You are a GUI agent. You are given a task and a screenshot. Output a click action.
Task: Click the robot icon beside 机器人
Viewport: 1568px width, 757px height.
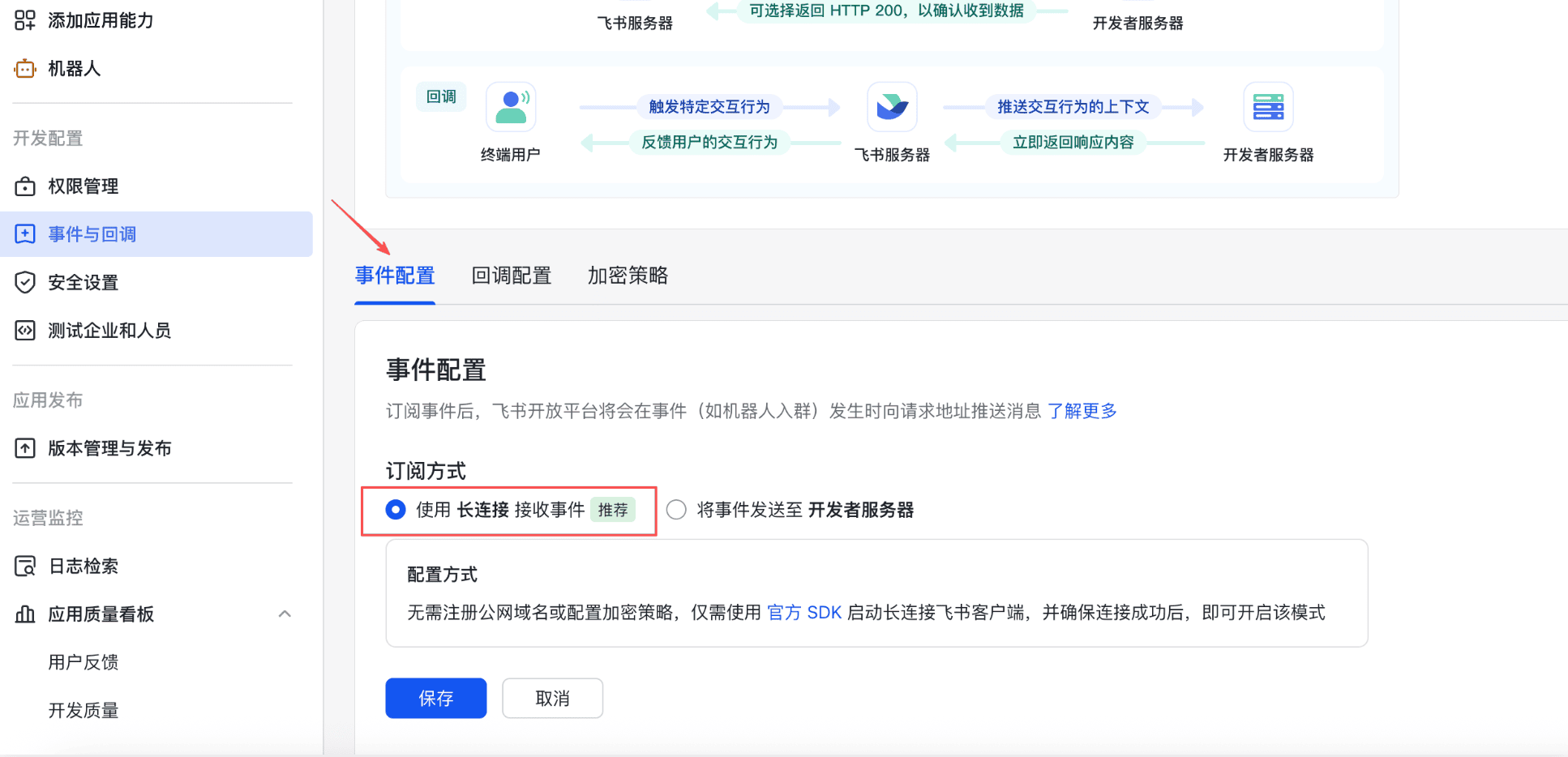click(x=25, y=69)
